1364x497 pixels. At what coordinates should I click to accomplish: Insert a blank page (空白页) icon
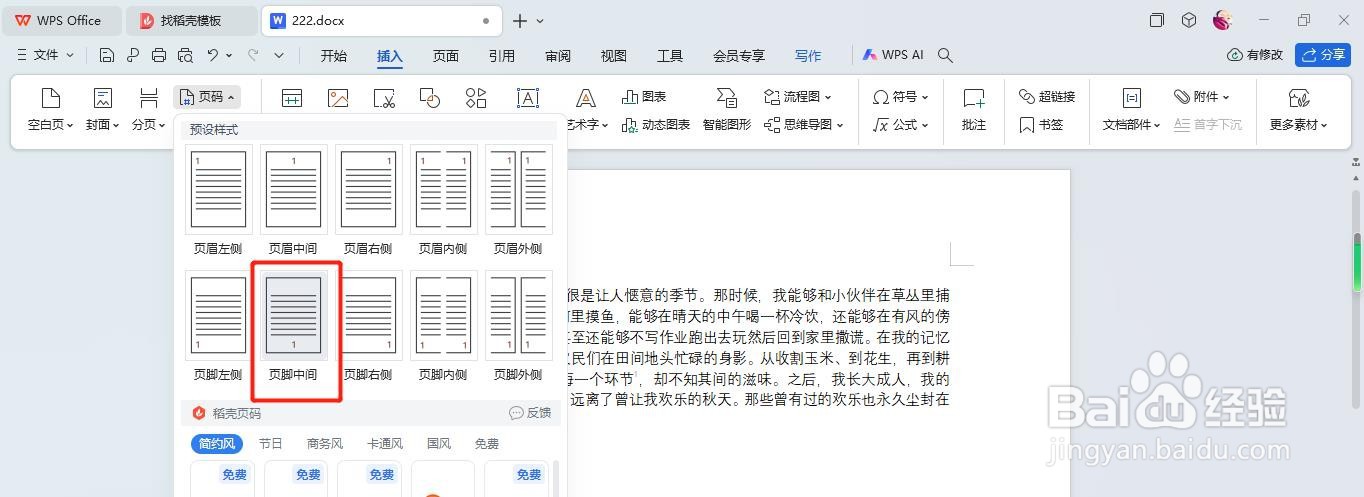[x=50, y=98]
